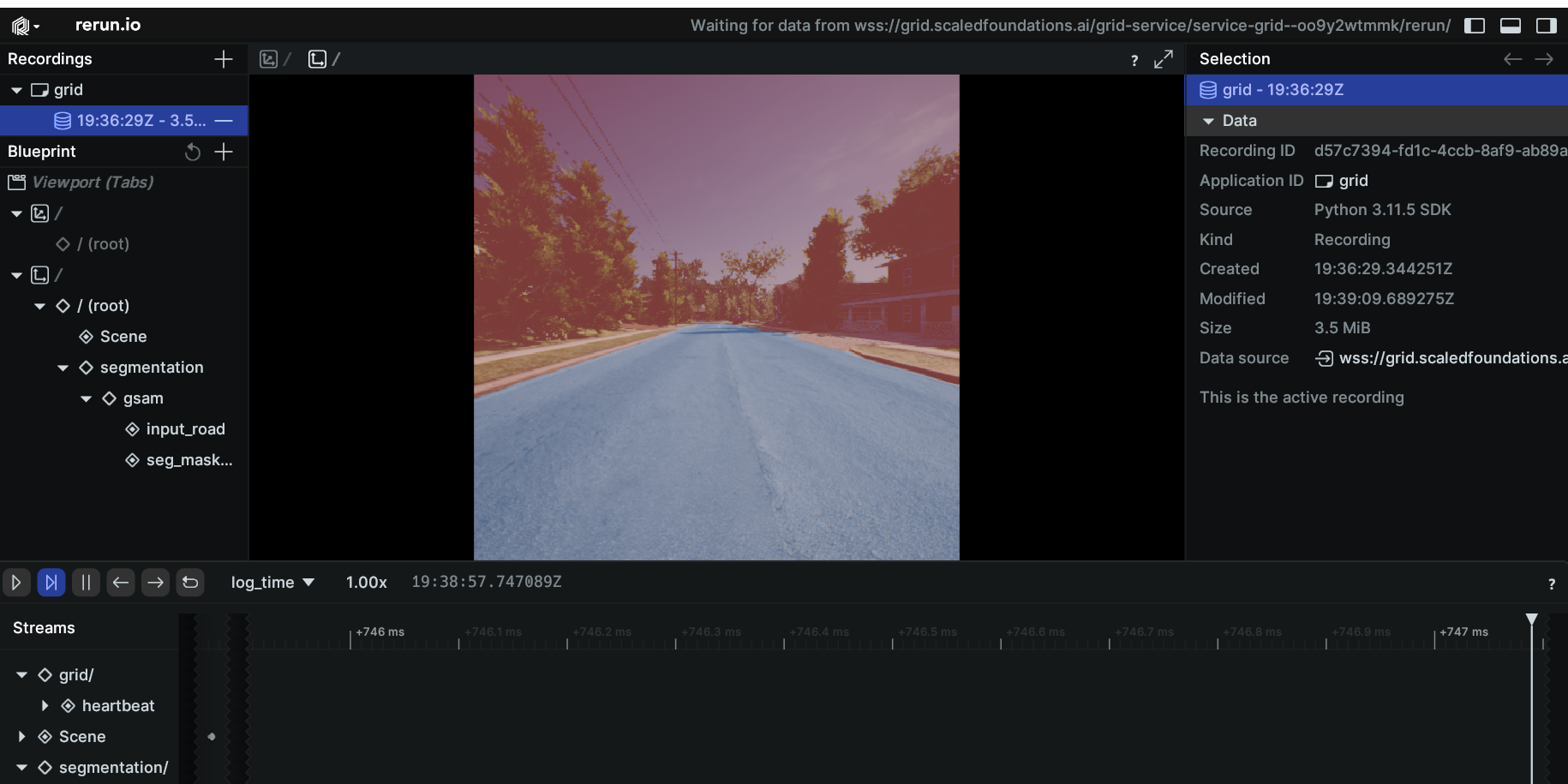Collapse the Data section in Selection panel

coord(1210,121)
